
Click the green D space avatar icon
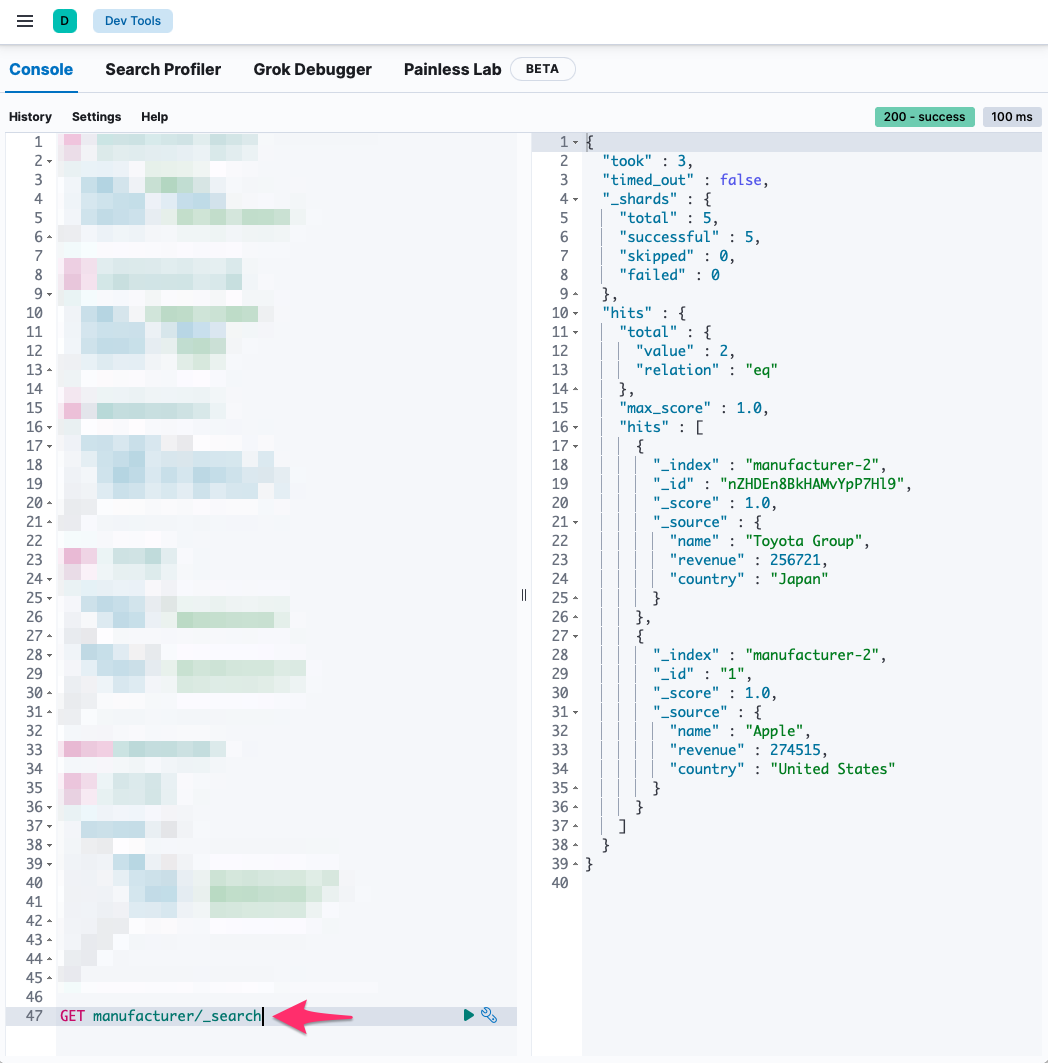[x=64, y=20]
